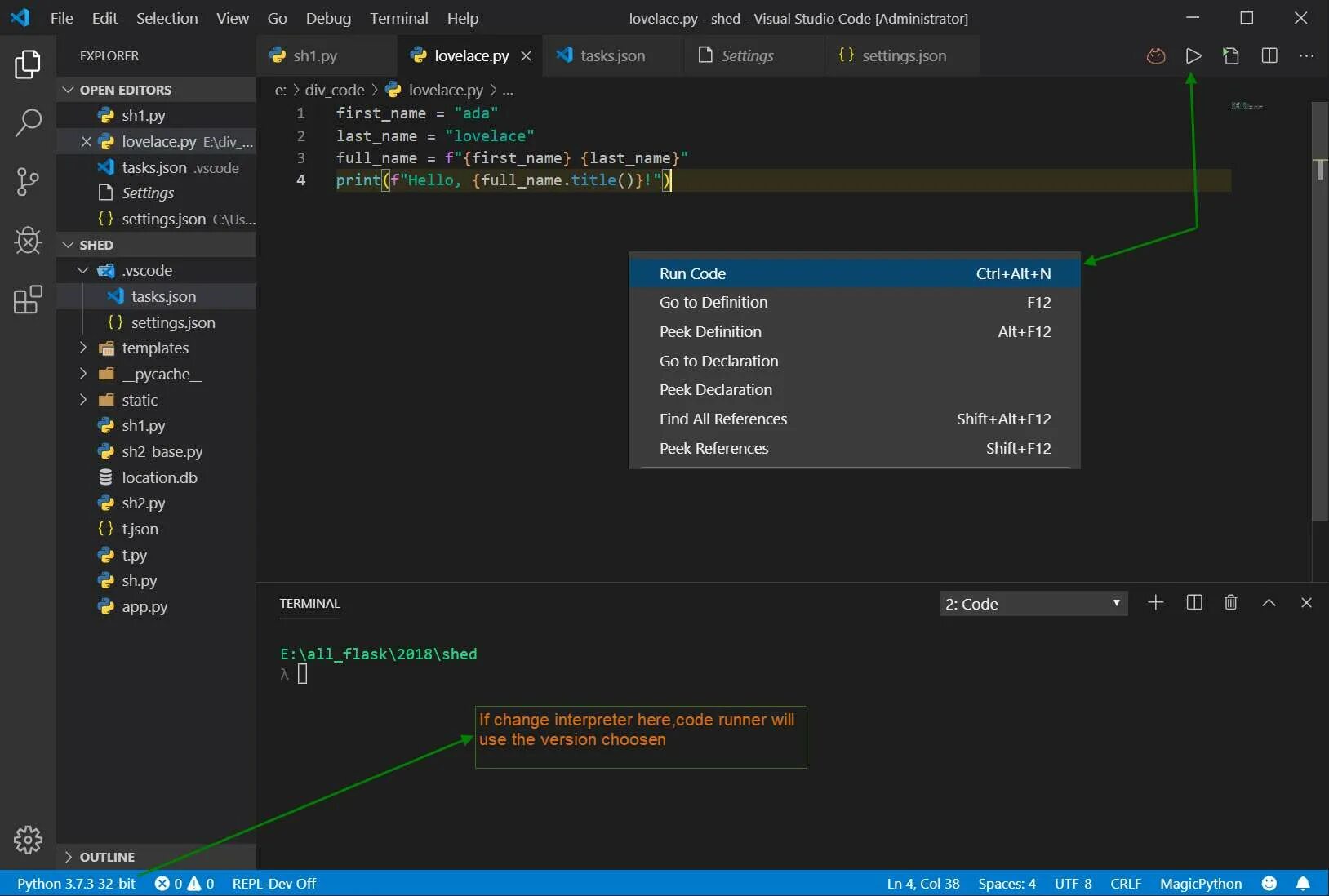
Task: Open the Selection menu
Action: [167, 18]
